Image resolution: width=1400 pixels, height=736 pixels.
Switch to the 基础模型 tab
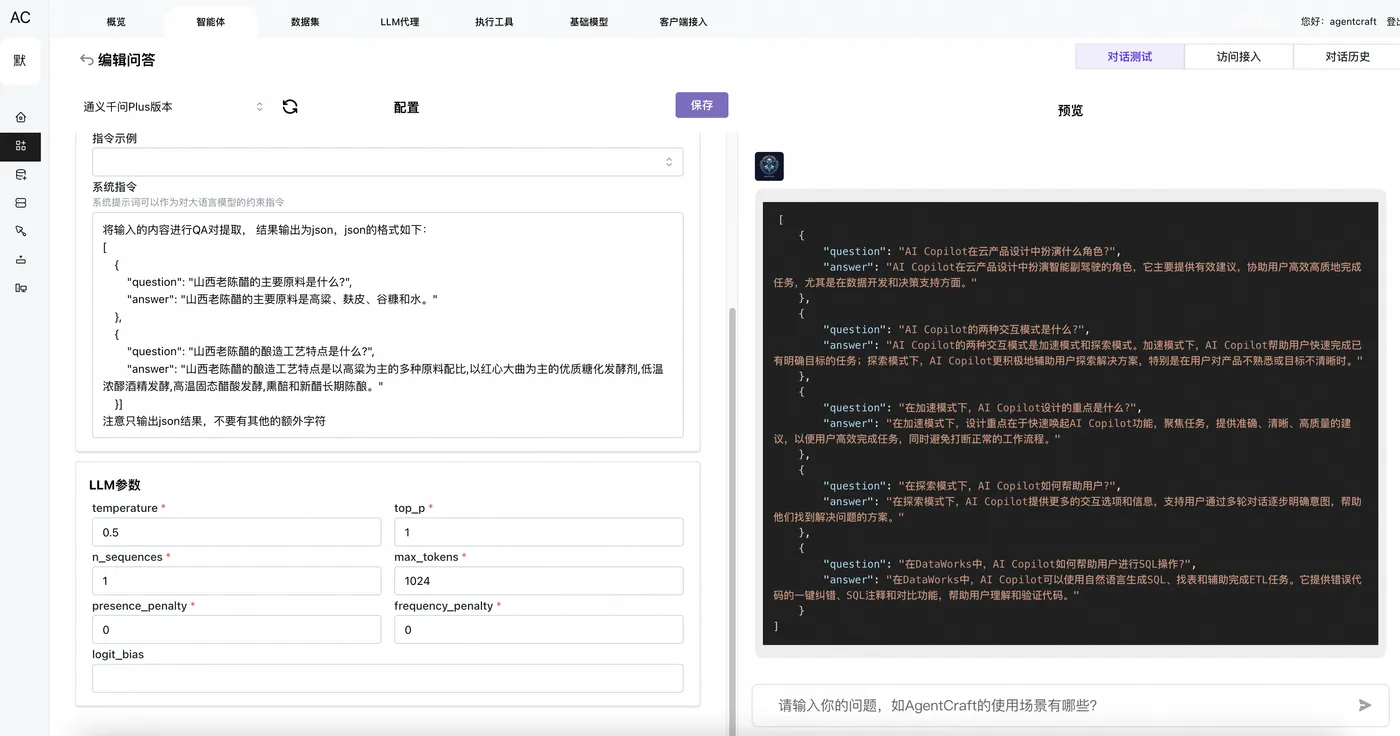pos(588,22)
